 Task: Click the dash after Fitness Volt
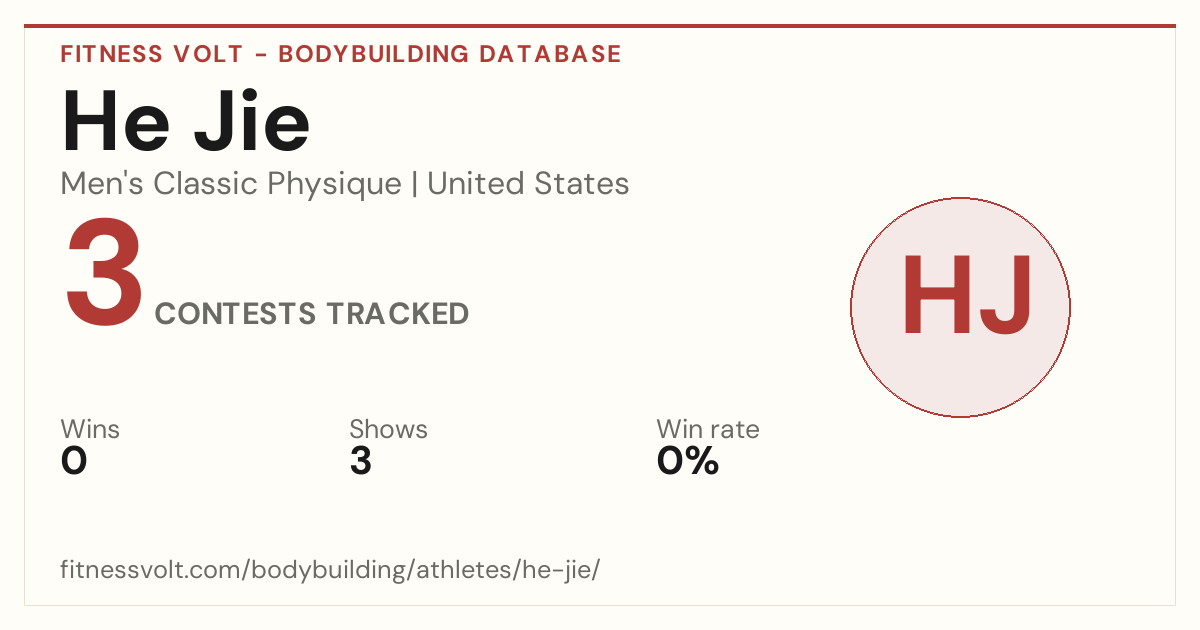coord(258,54)
